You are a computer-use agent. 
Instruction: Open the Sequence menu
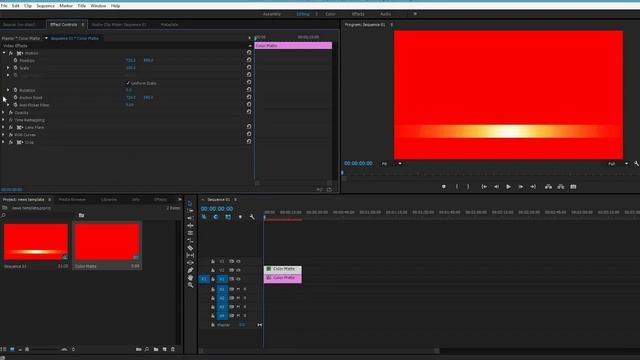pos(45,6)
